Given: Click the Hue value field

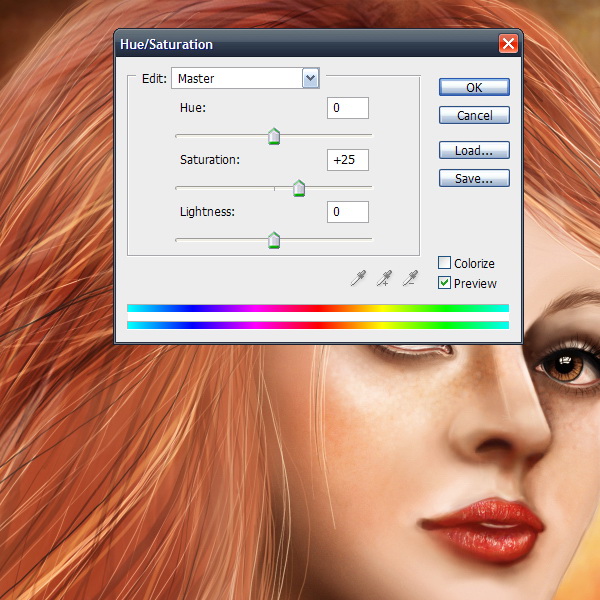Looking at the screenshot, I should tap(348, 108).
